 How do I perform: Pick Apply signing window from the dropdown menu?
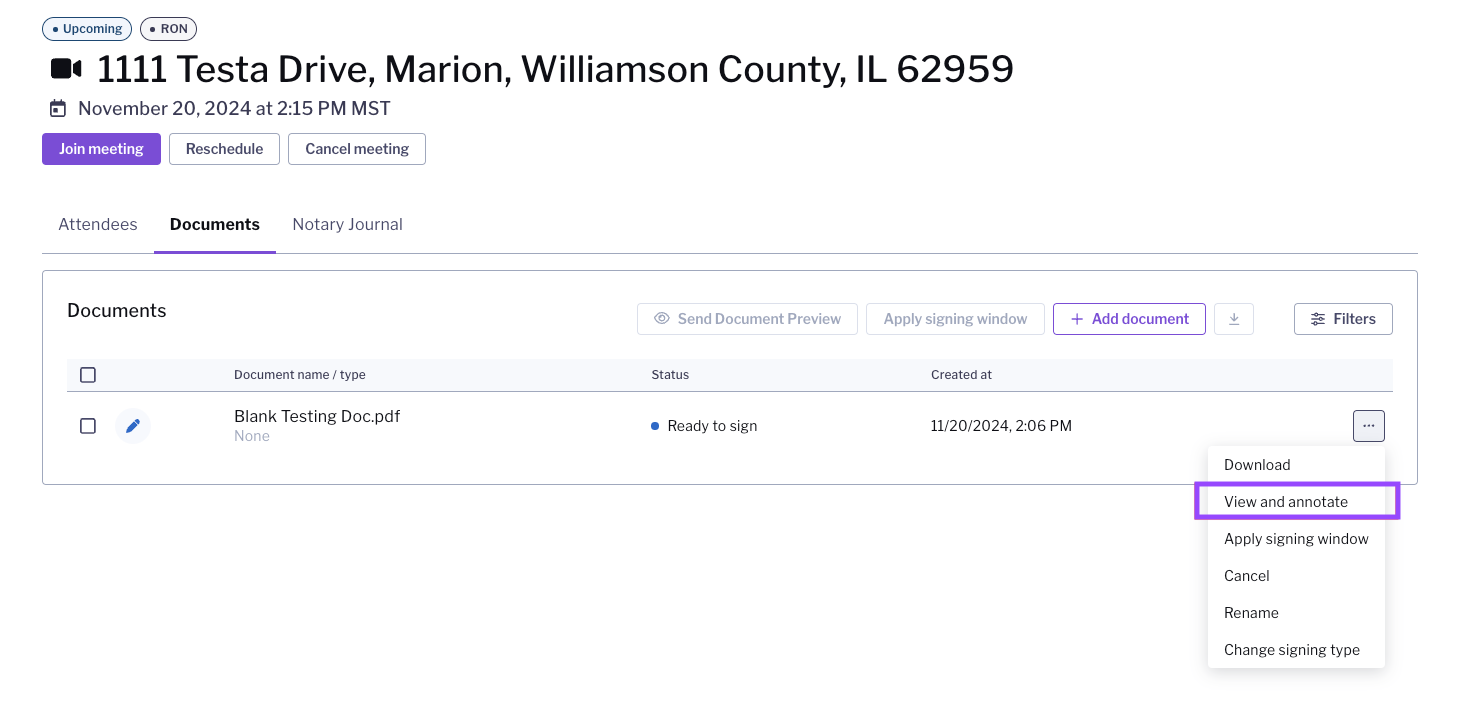tap(1297, 539)
